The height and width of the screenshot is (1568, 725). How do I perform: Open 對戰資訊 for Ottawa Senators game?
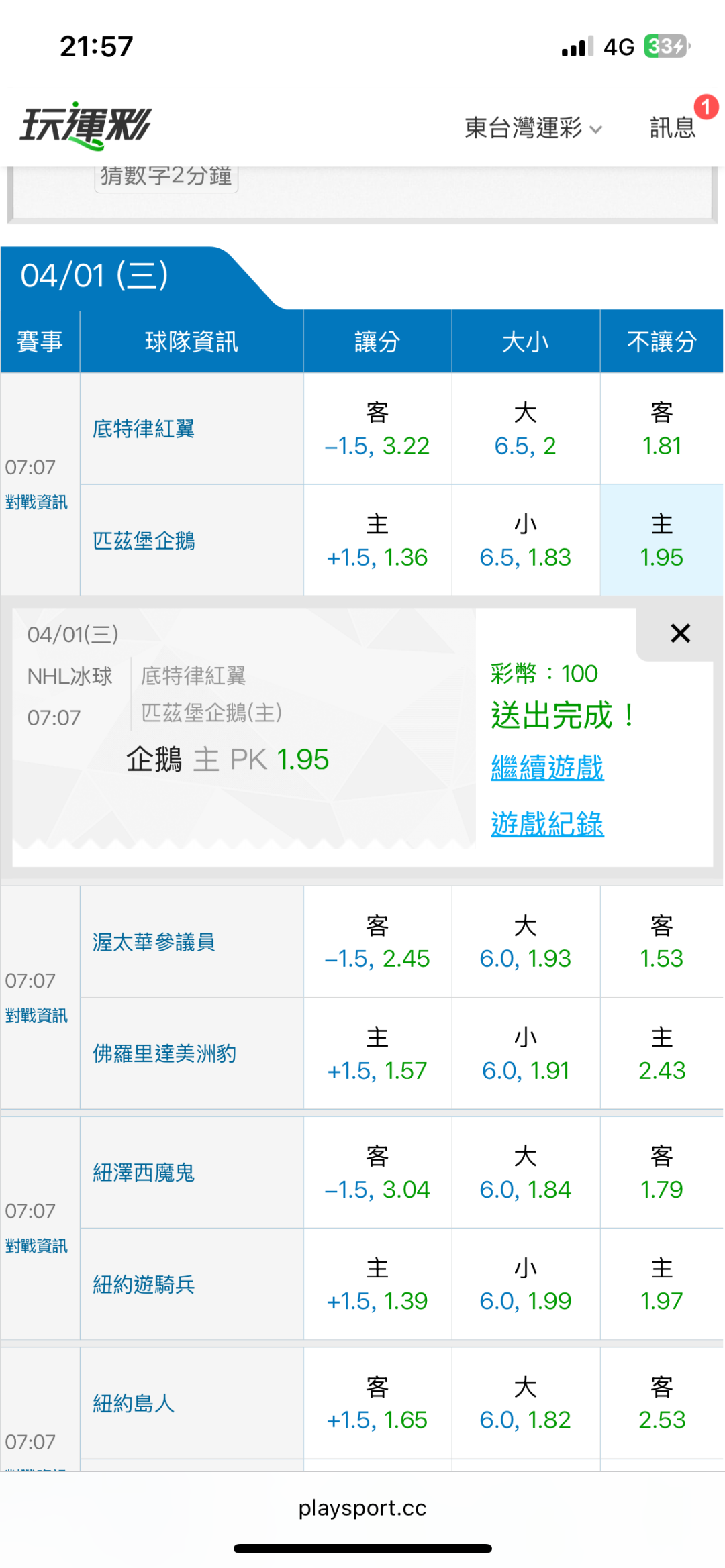(36, 1015)
